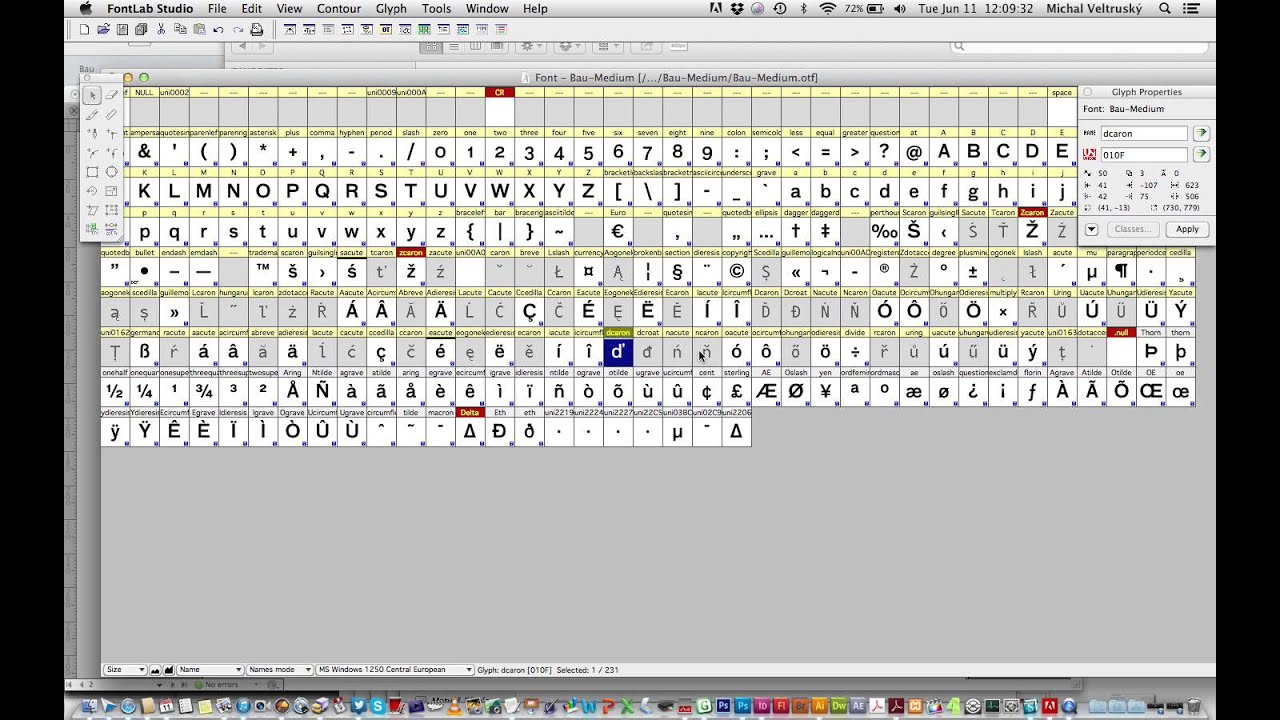The width and height of the screenshot is (1280, 720).
Task: Open the Contour menu
Action: [x=338, y=8]
